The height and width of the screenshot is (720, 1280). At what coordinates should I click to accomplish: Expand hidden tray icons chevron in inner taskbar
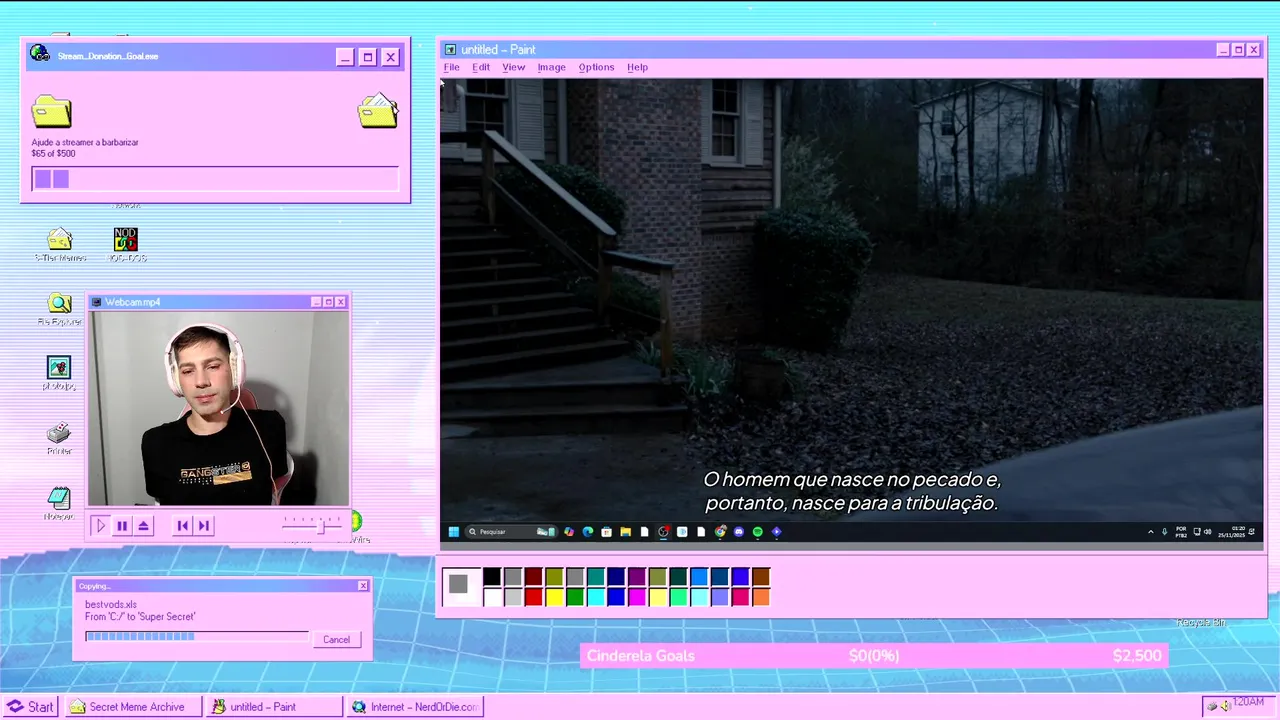pos(1151,532)
